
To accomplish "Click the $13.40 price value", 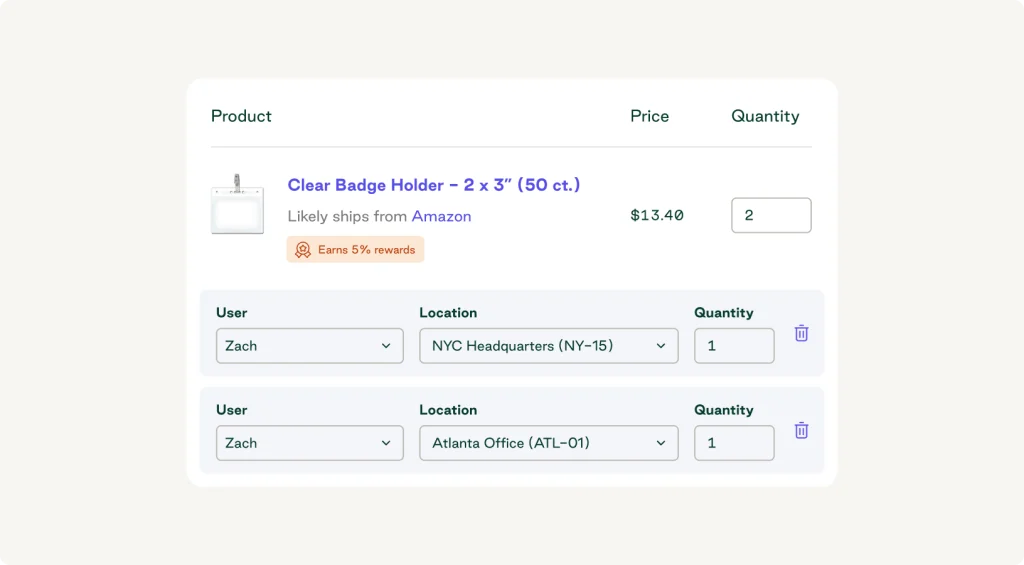I will (657, 216).
